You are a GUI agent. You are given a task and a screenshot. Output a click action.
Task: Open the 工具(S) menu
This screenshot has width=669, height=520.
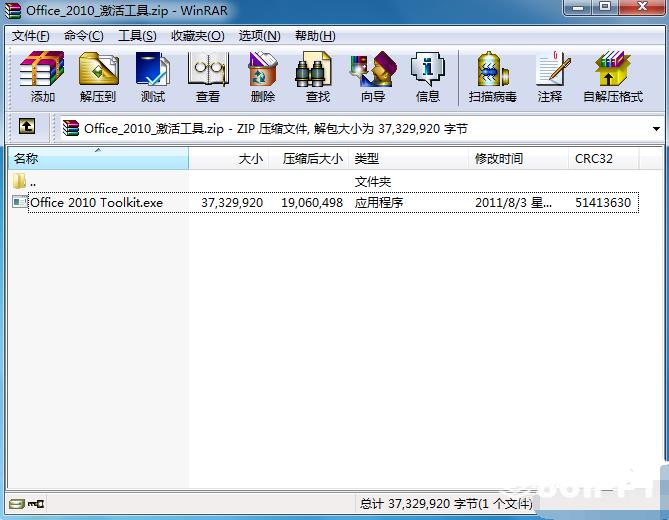(x=137, y=35)
